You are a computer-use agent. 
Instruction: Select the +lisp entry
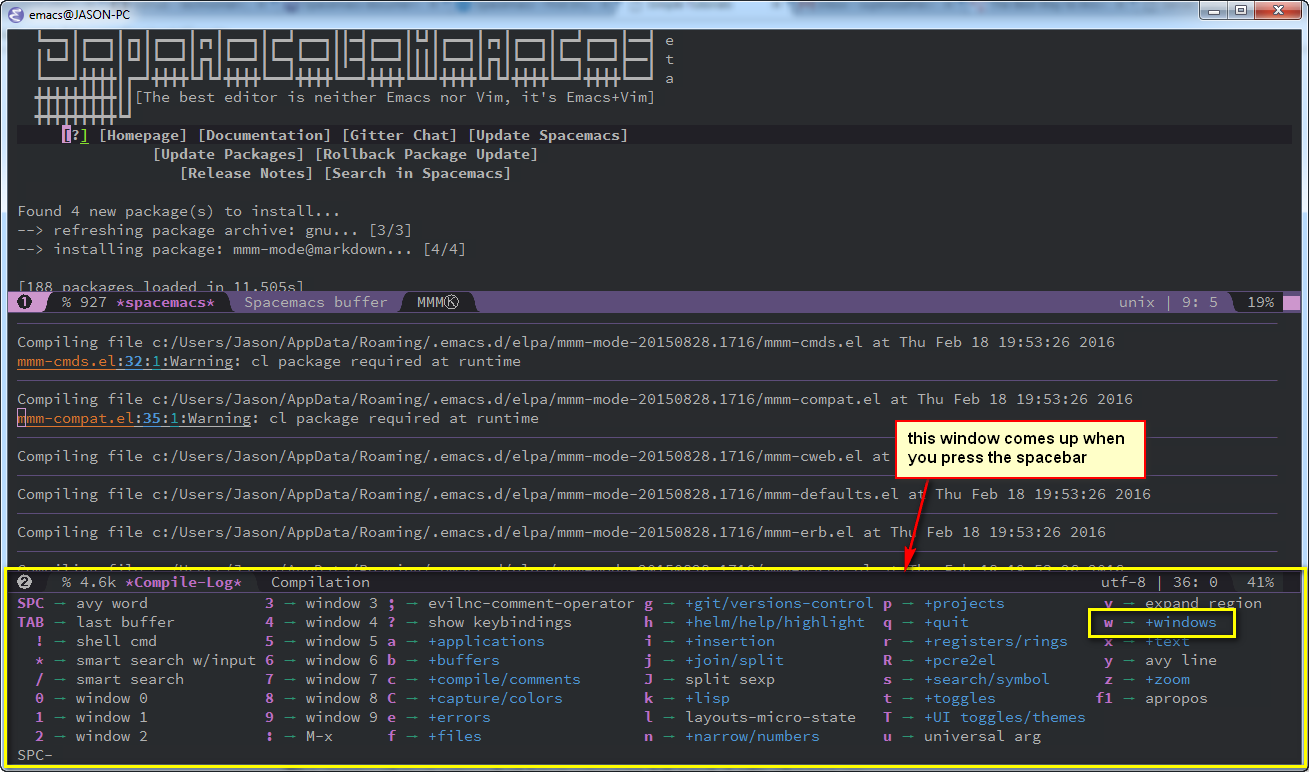coord(707,698)
